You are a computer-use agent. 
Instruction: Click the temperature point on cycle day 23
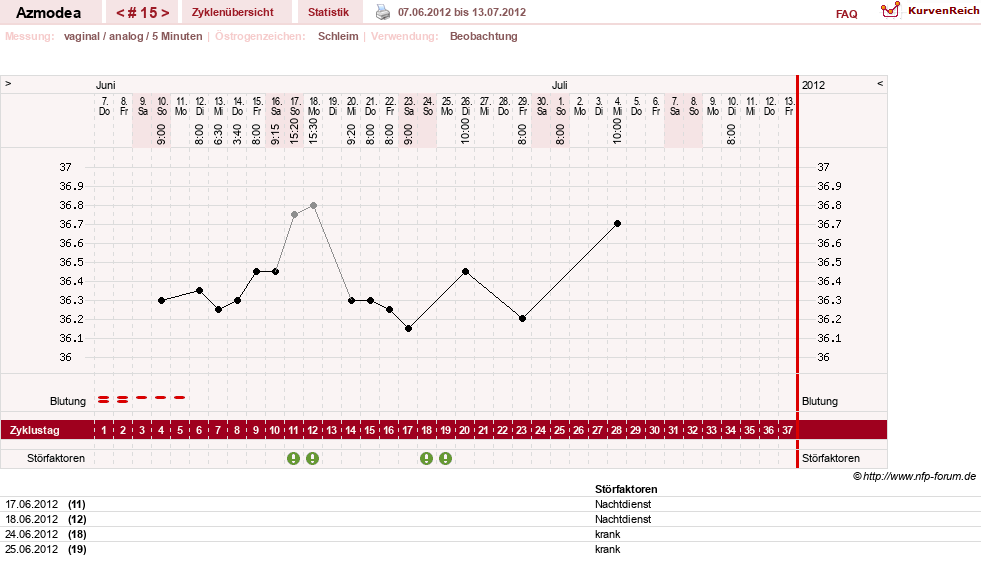coord(522,318)
